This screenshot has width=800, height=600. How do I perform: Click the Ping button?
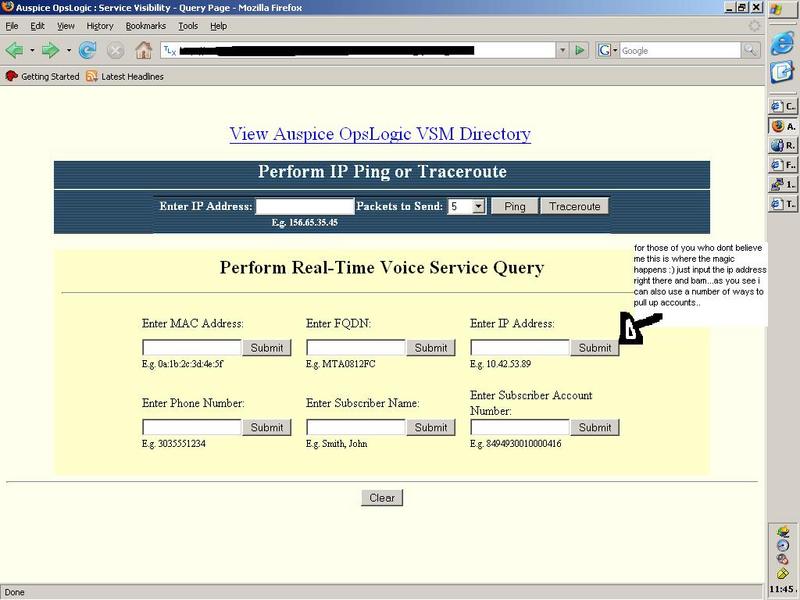514,206
